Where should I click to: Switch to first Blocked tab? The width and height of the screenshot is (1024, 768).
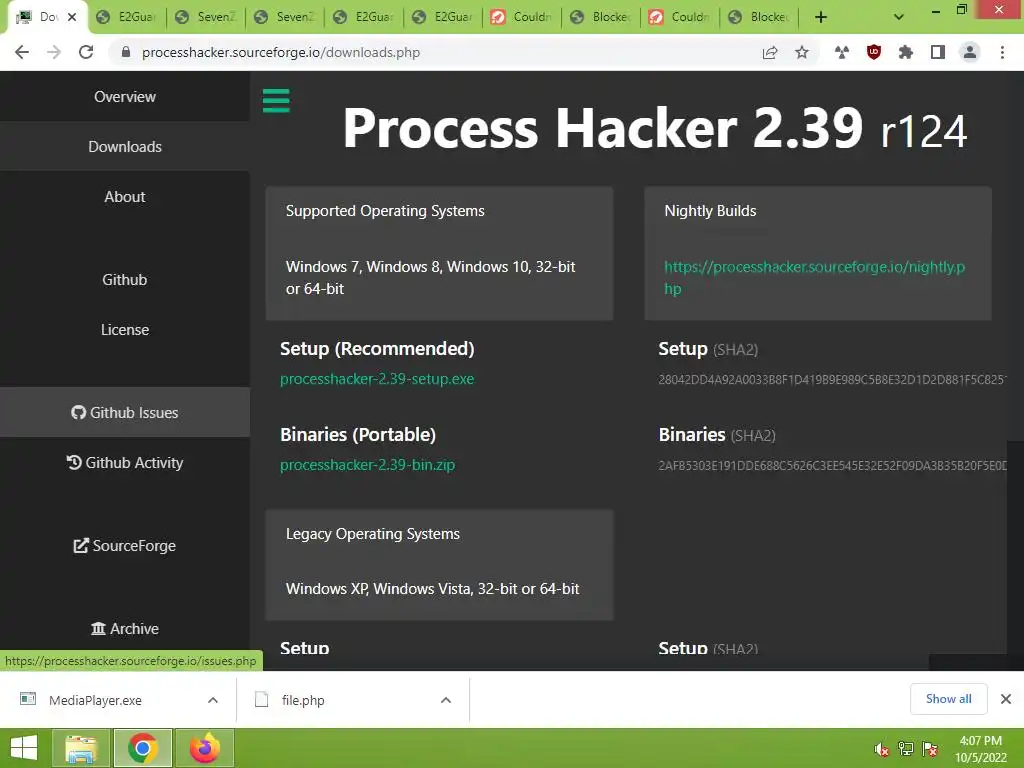click(601, 17)
